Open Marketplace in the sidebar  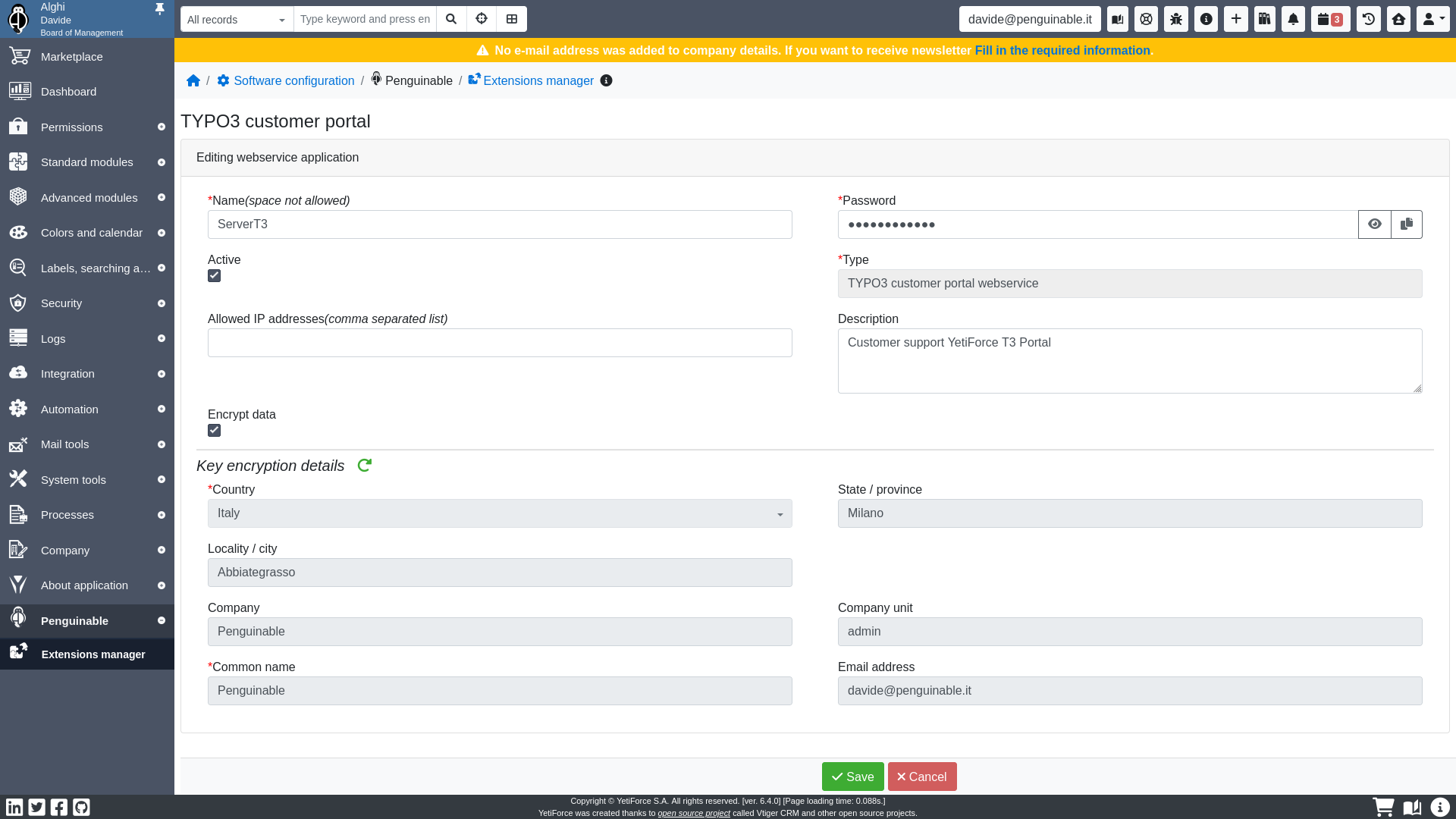(x=71, y=57)
